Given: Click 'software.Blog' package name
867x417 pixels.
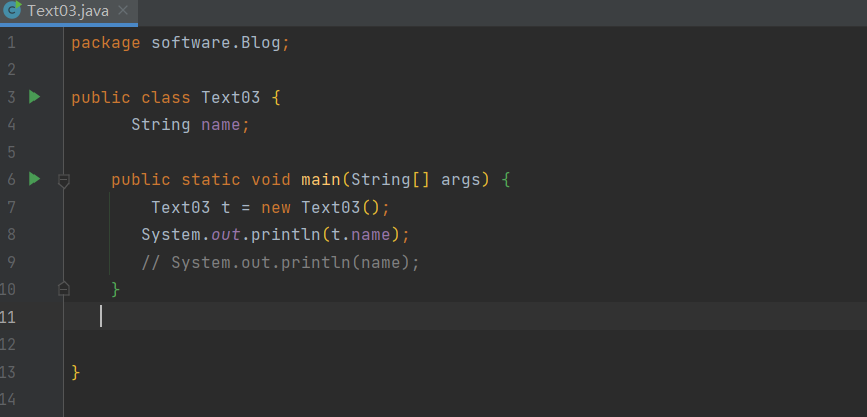Looking at the screenshot, I should [216, 43].
